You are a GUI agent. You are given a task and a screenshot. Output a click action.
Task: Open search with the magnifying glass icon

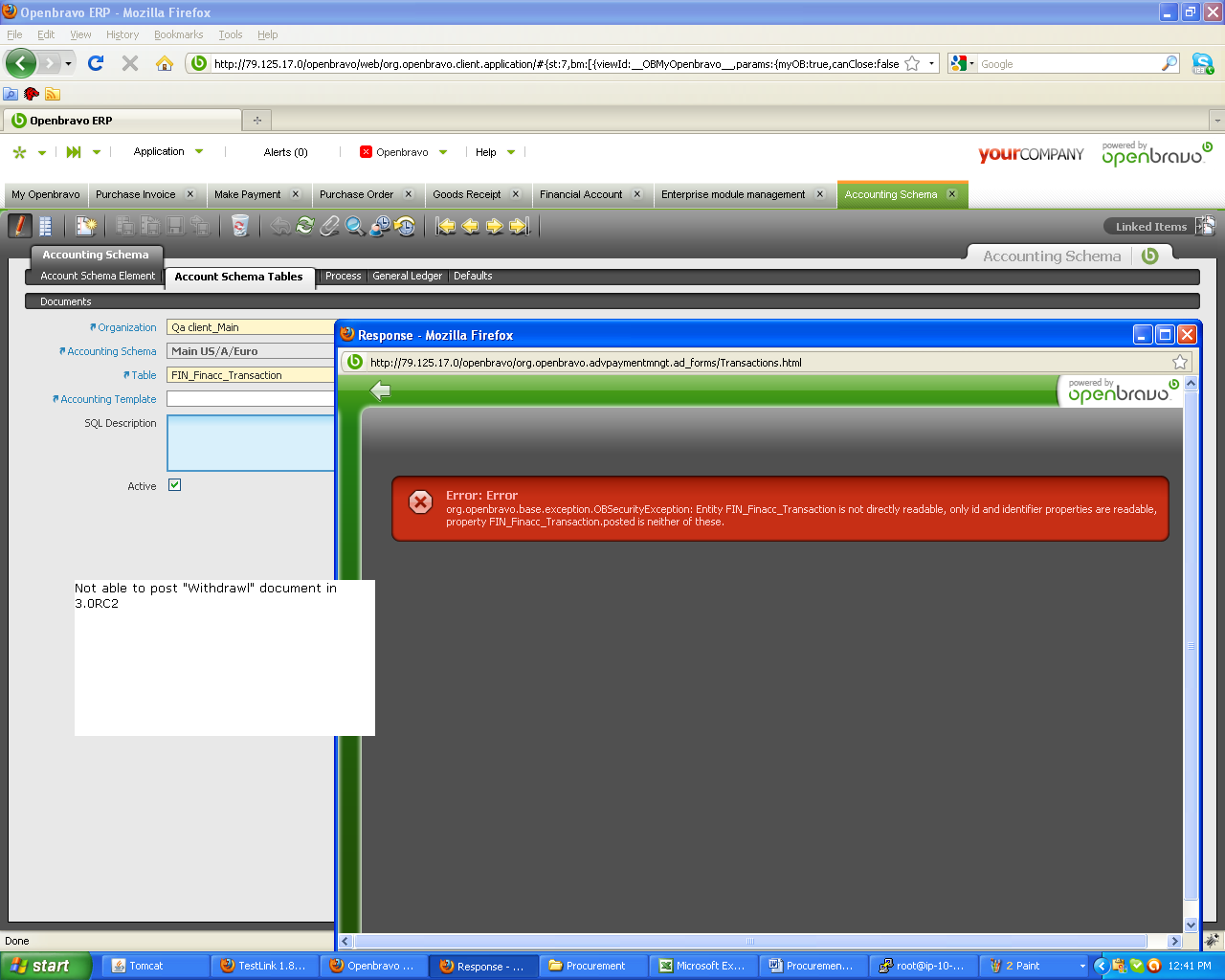(355, 226)
